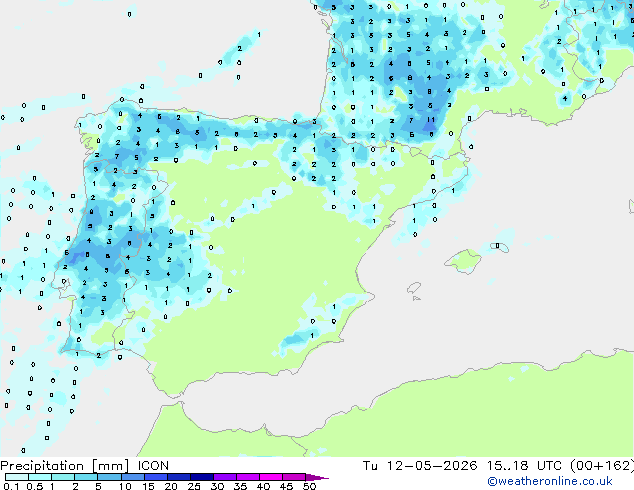Image resolution: width=634 pixels, height=490 pixels.
Task: Click the "Tu 12-05-2026 15..18 UTC (00+162)" forecast timestamp
Action: coord(498,466)
